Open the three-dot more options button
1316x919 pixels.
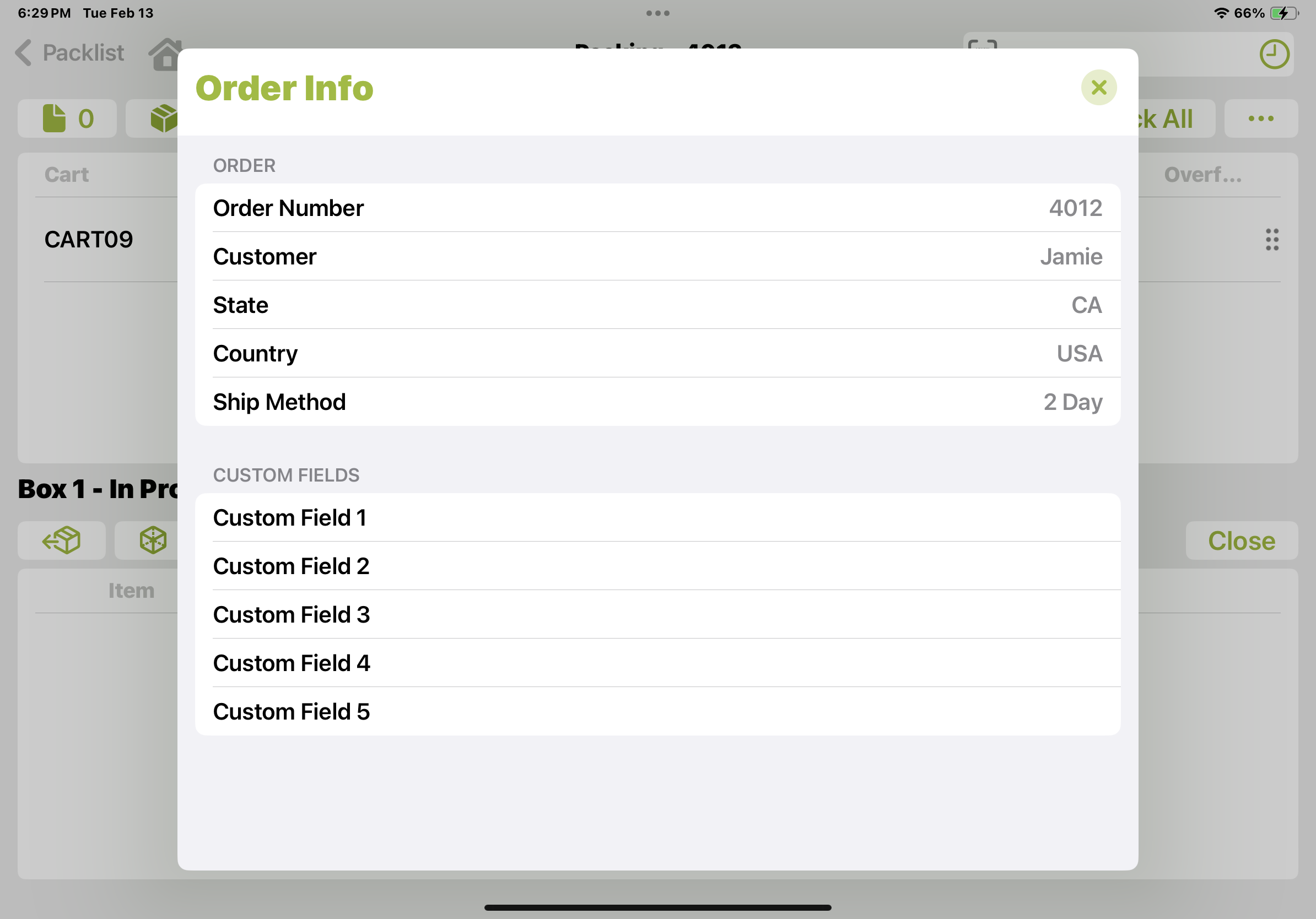[1260, 118]
